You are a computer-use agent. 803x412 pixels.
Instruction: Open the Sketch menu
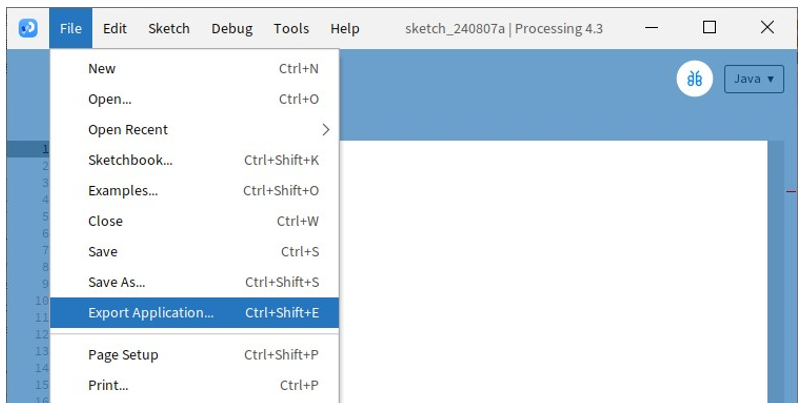(x=169, y=29)
